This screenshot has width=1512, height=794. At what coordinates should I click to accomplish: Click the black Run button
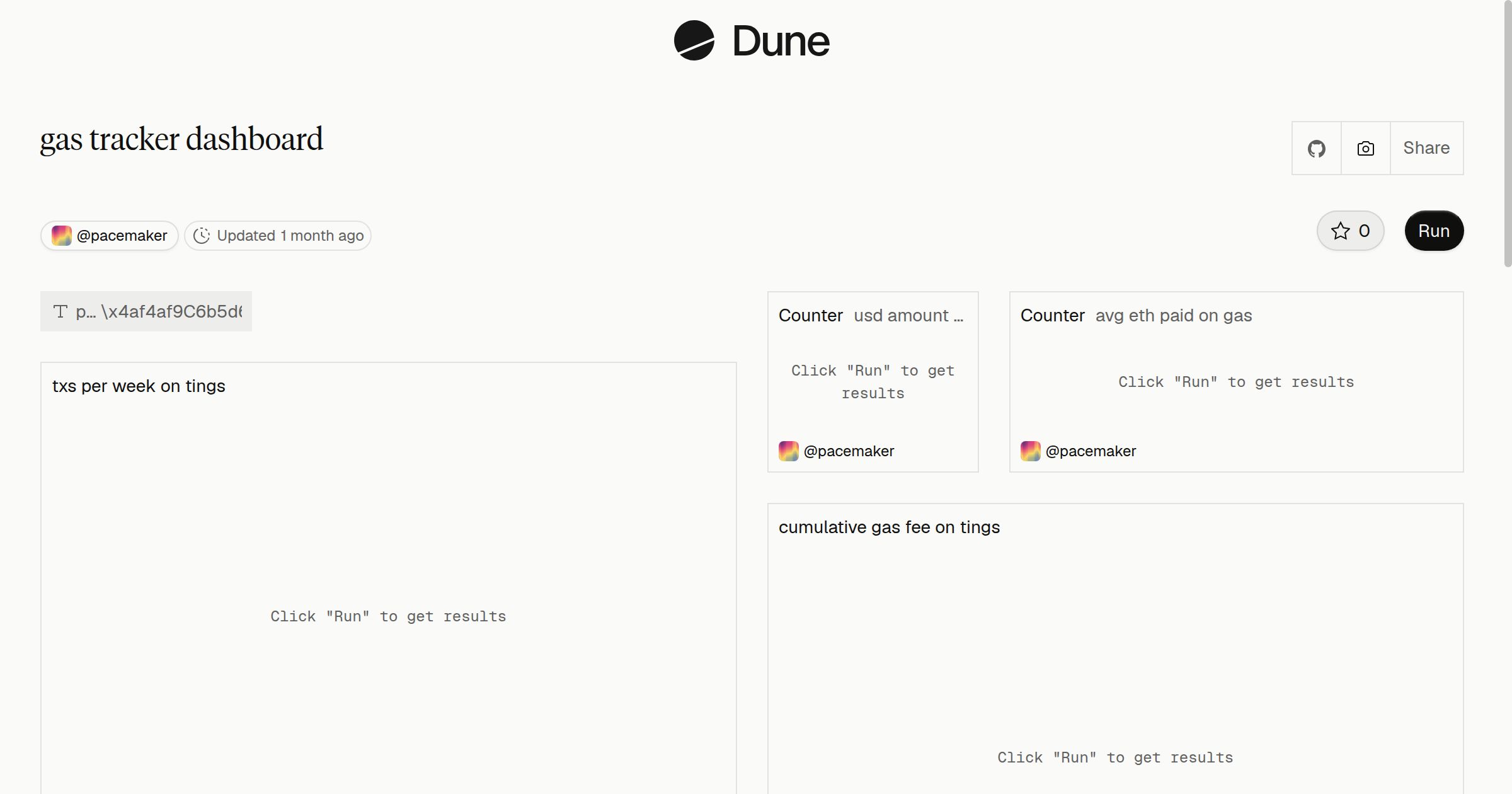tap(1434, 231)
